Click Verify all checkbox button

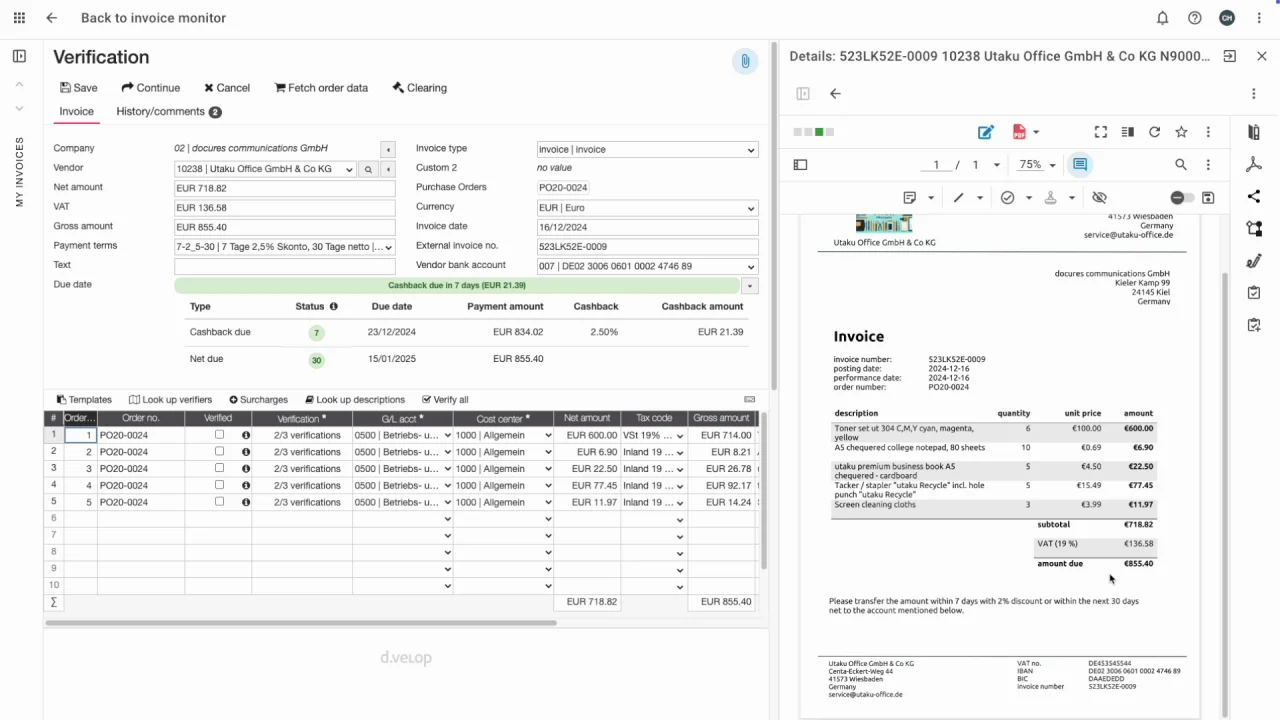click(x=445, y=400)
